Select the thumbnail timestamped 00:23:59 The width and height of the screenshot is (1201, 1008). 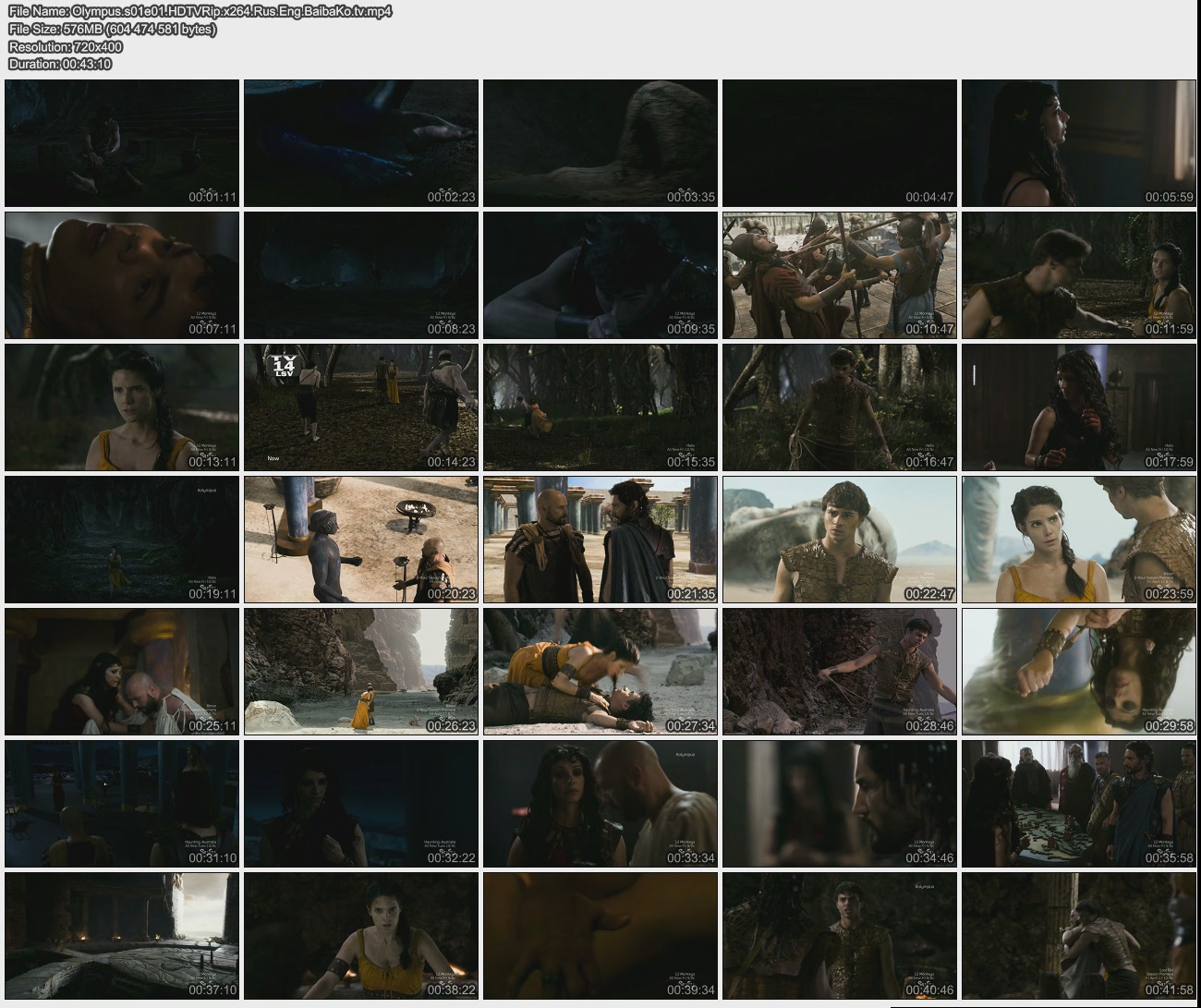pos(1078,540)
